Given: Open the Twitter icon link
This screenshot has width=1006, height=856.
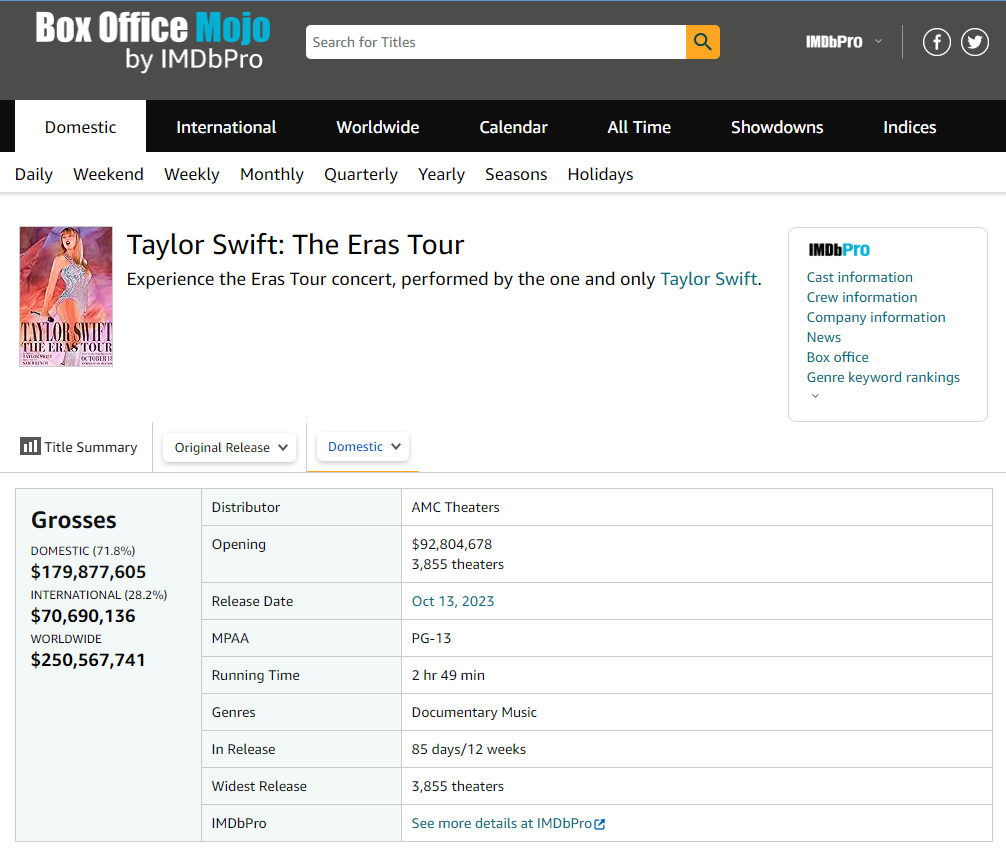Looking at the screenshot, I should 975,42.
